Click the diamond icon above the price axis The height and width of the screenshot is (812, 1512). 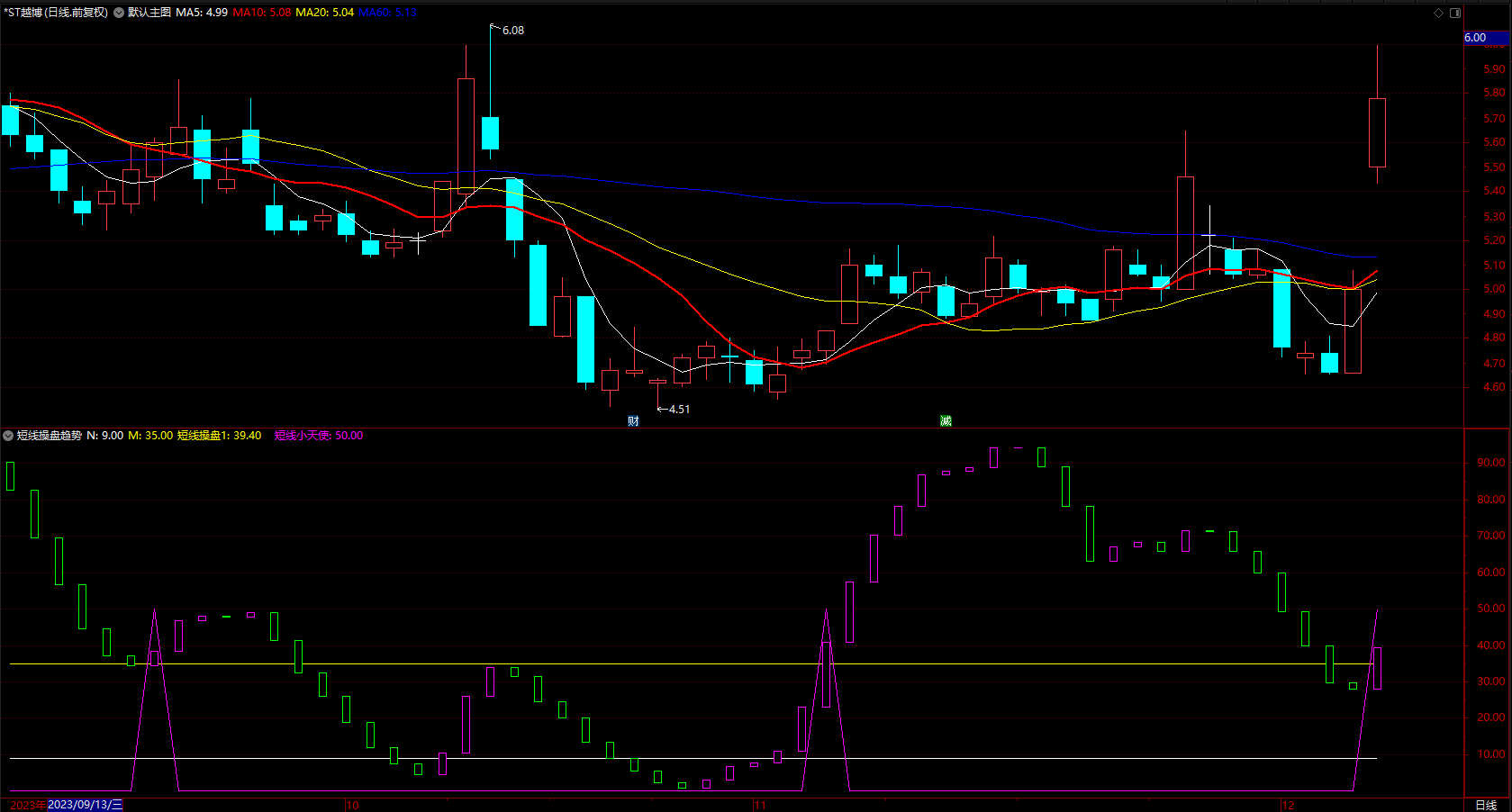coord(1438,13)
